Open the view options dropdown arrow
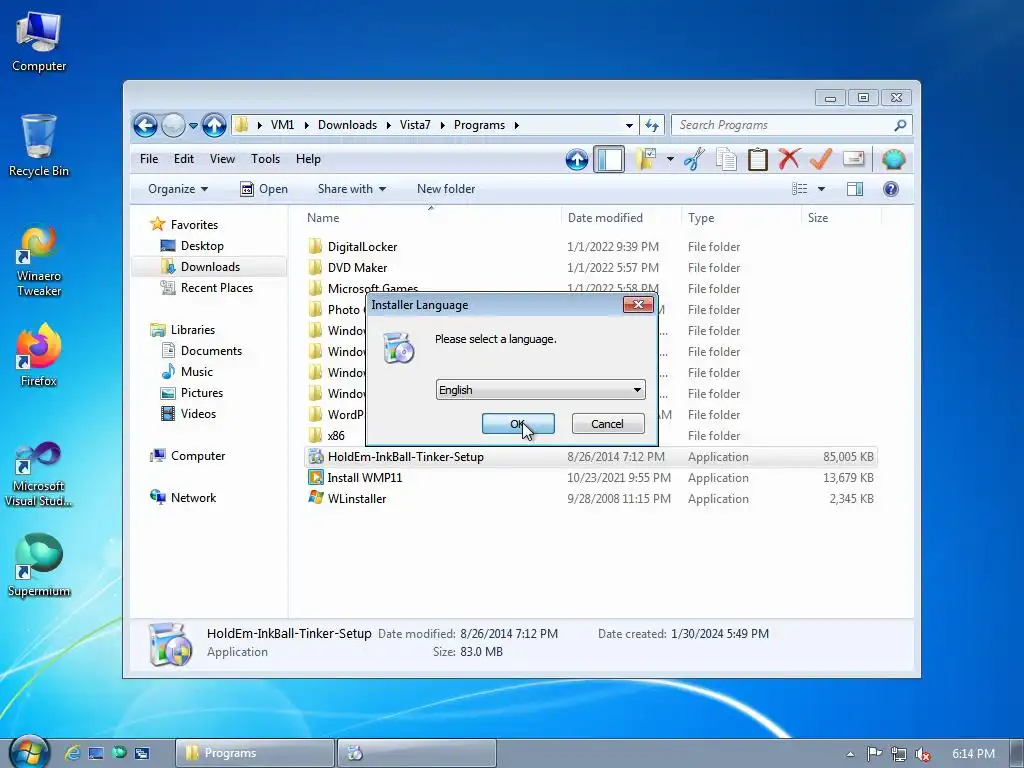The width and height of the screenshot is (1024, 768). click(x=822, y=189)
